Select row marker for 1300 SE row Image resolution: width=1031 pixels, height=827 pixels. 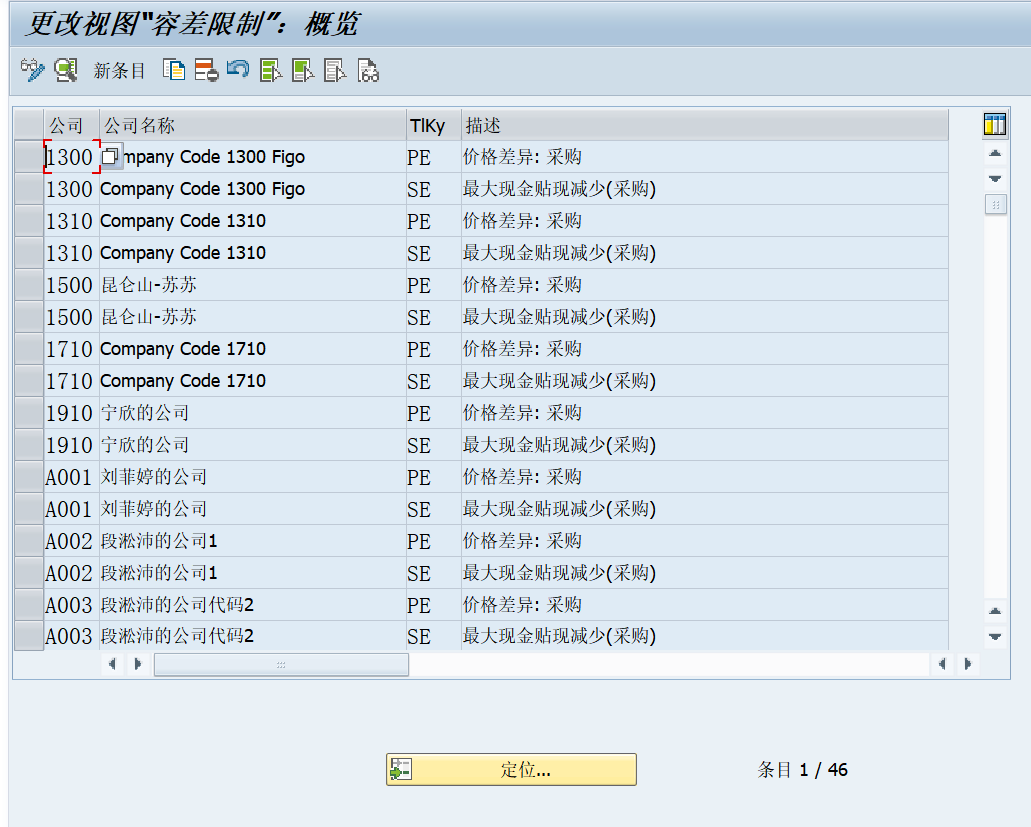29,189
